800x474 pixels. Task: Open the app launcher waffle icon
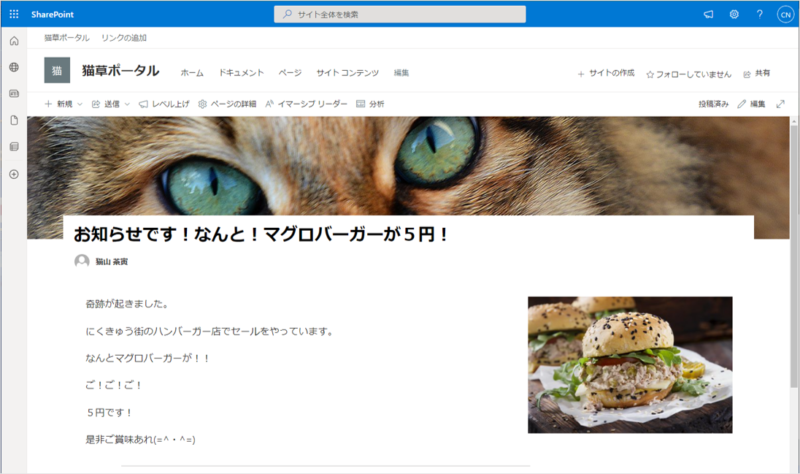14,14
